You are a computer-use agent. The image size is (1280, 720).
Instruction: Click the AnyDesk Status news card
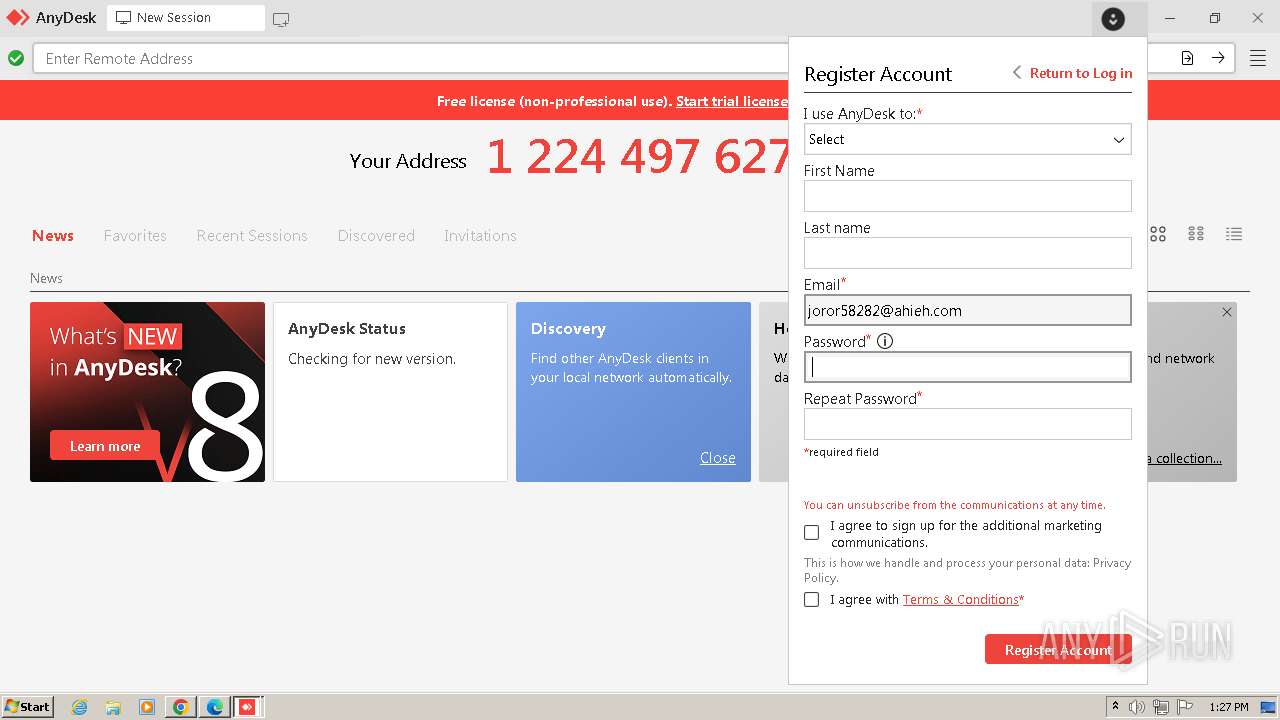click(390, 392)
